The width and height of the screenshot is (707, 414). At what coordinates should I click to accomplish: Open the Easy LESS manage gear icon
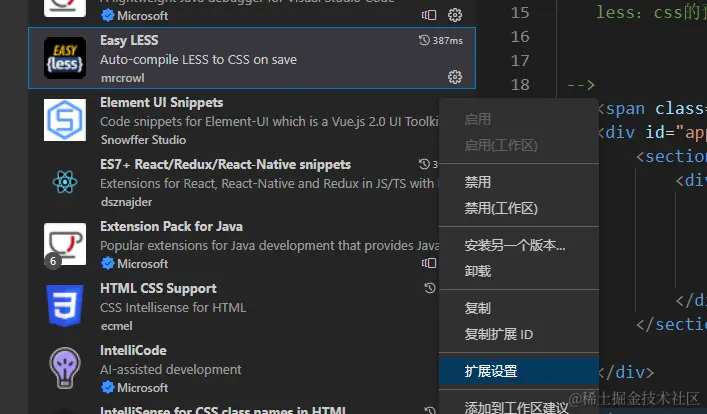454,77
